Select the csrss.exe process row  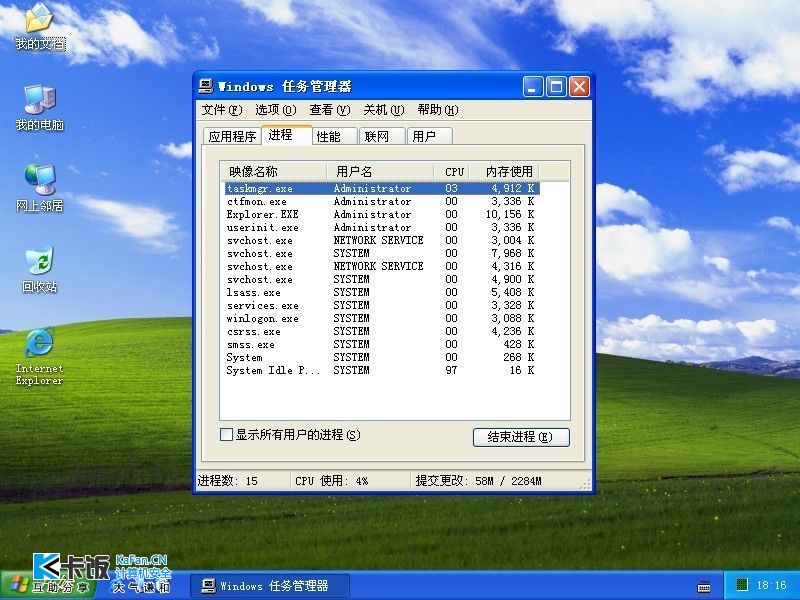point(382,332)
